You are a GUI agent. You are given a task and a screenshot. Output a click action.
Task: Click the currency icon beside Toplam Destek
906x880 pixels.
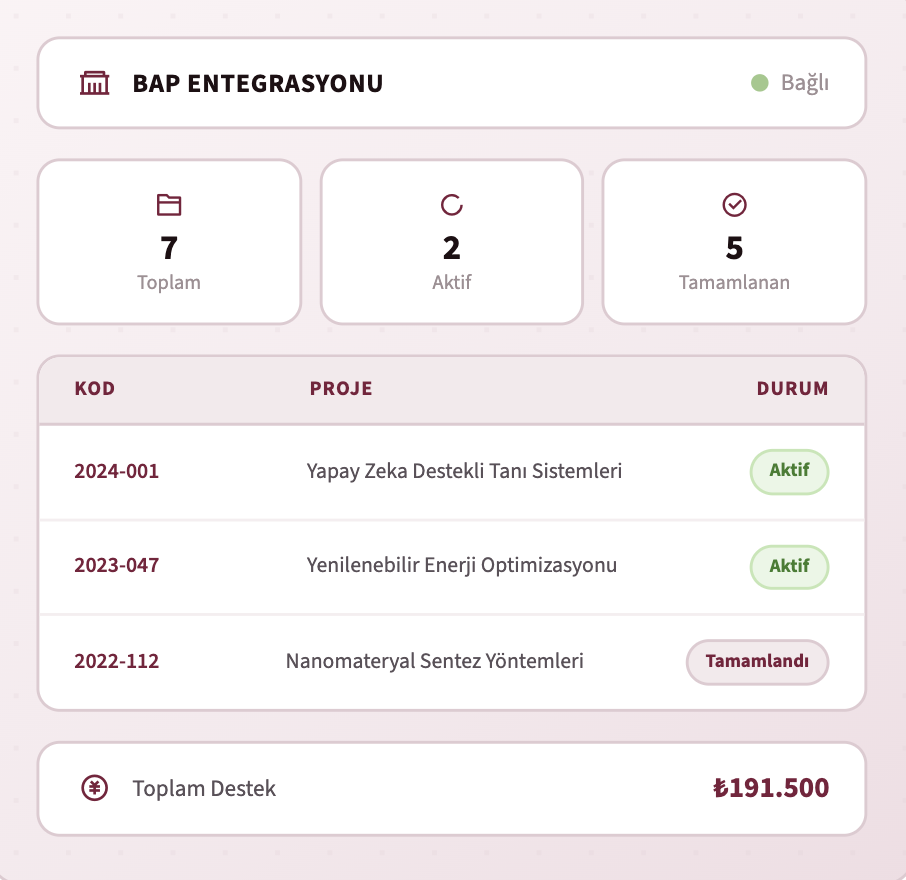click(95, 788)
